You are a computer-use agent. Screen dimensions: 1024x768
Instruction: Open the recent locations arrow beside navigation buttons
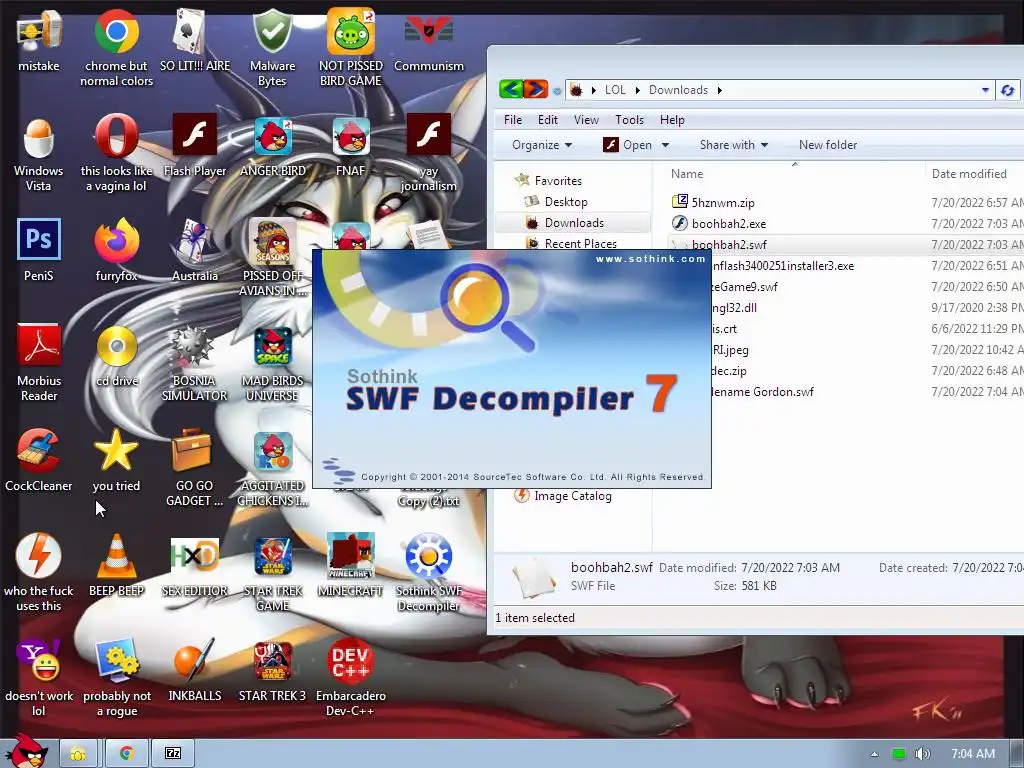557,91
